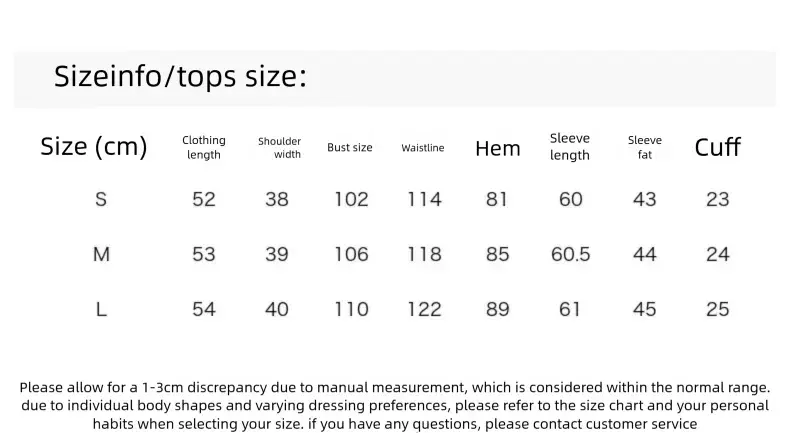Click the bust size value 102
This screenshot has width=790, height=433.
(x=351, y=200)
